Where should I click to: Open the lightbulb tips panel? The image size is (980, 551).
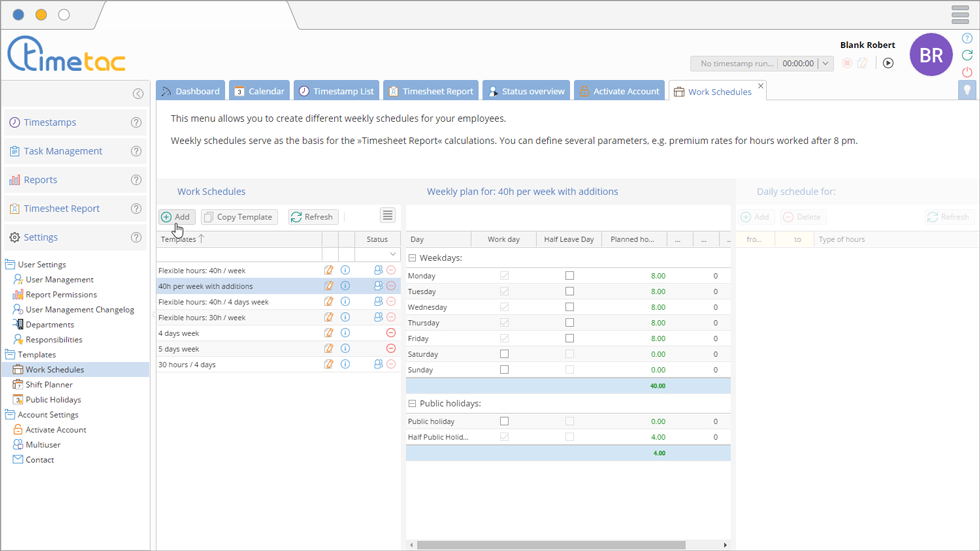pyautogui.click(x=967, y=90)
